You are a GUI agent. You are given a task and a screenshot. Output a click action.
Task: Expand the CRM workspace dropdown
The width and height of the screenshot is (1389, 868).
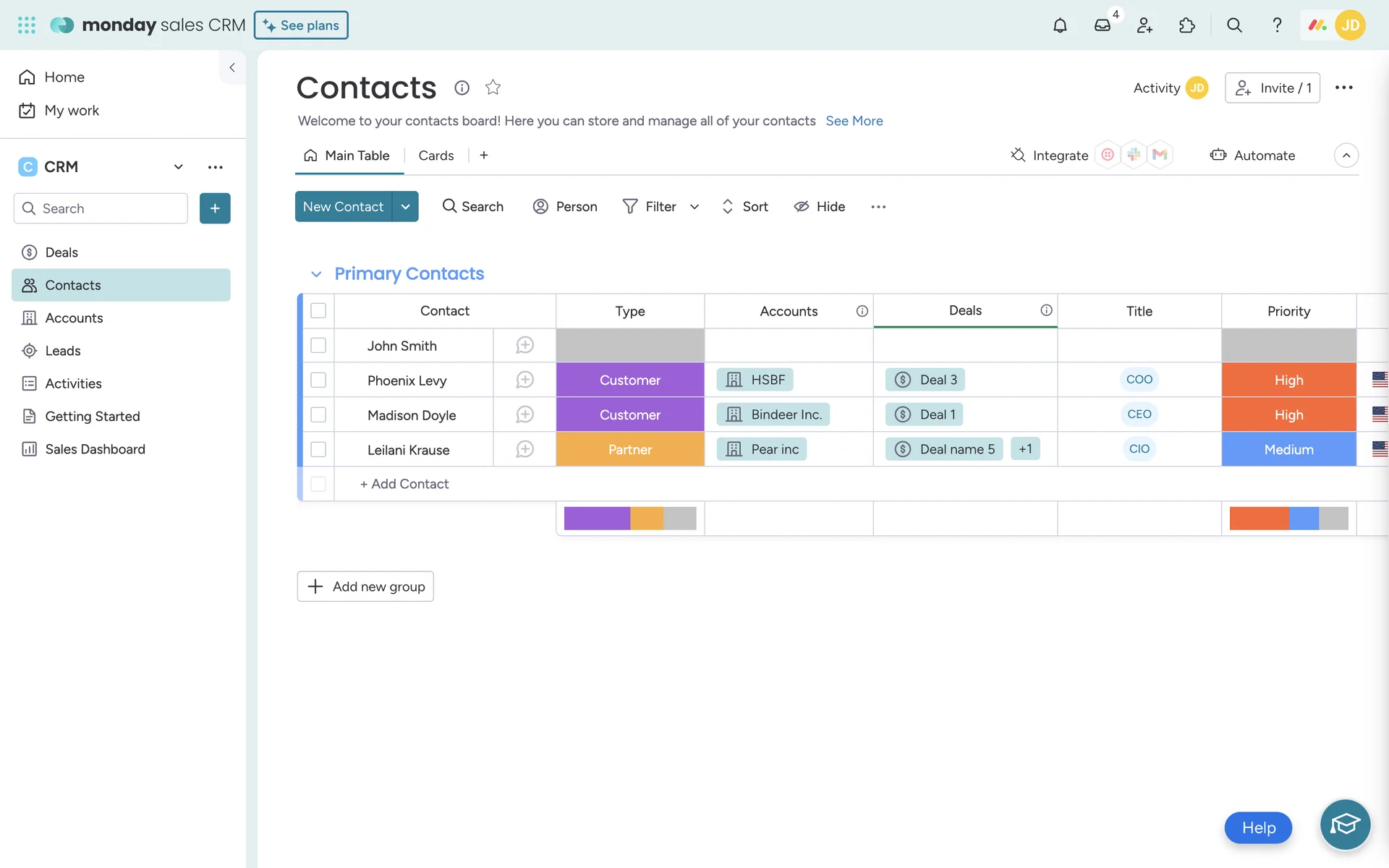point(178,167)
